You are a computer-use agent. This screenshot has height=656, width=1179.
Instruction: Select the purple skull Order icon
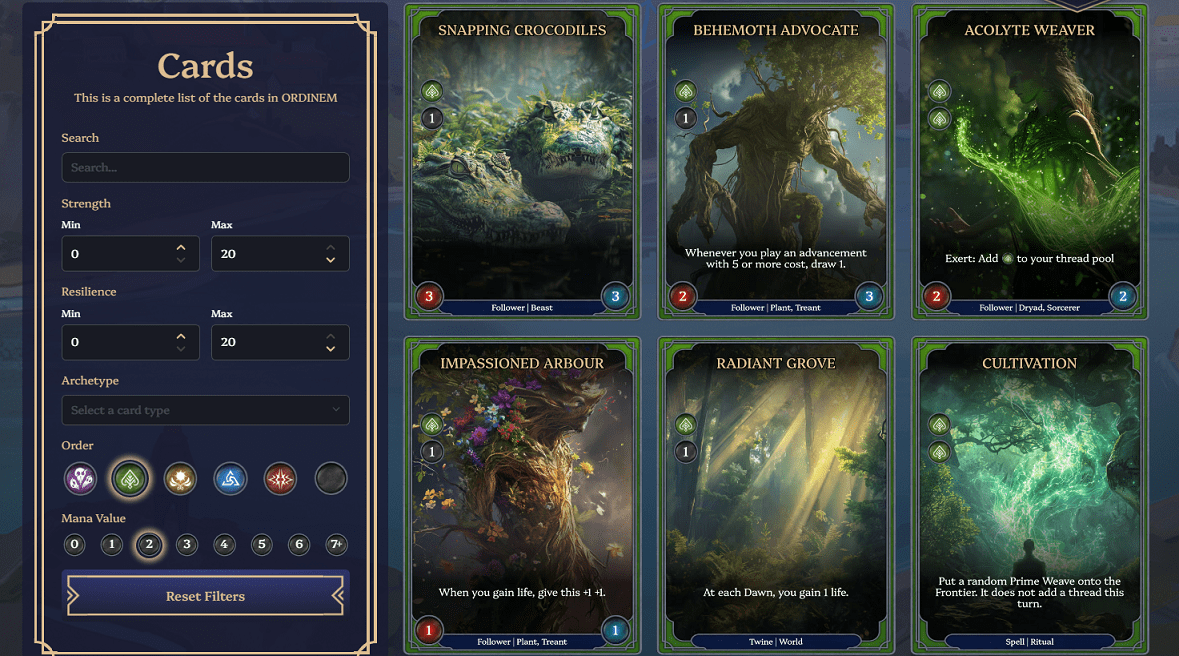[80, 478]
